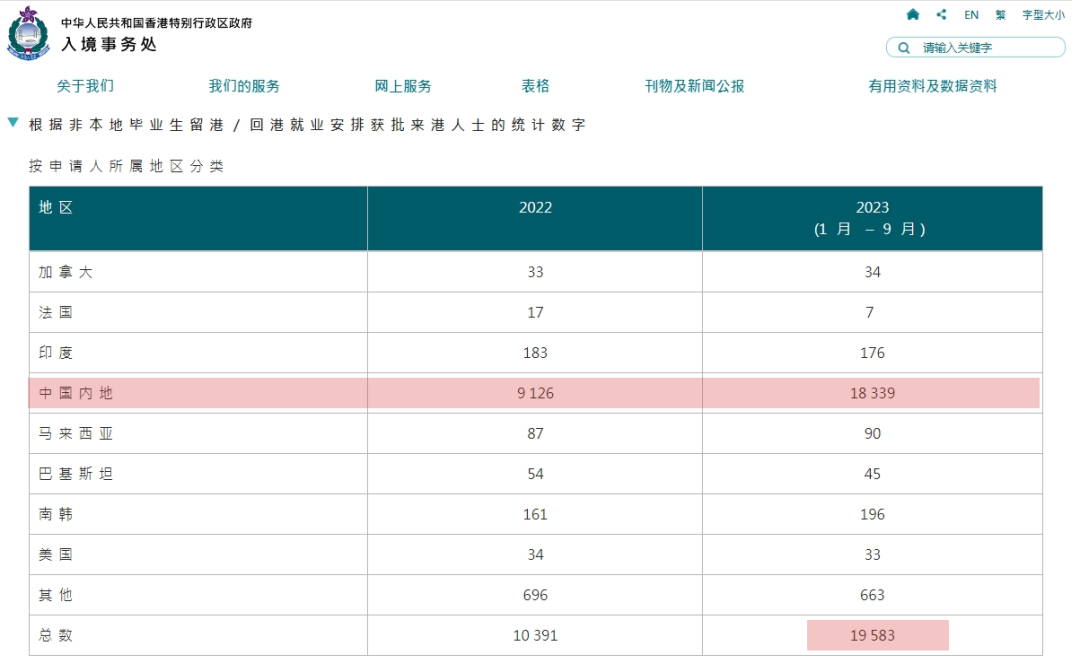Image resolution: width=1080 pixels, height=672 pixels.
Task: Open 字型大小 font size option
Action: (1043, 14)
